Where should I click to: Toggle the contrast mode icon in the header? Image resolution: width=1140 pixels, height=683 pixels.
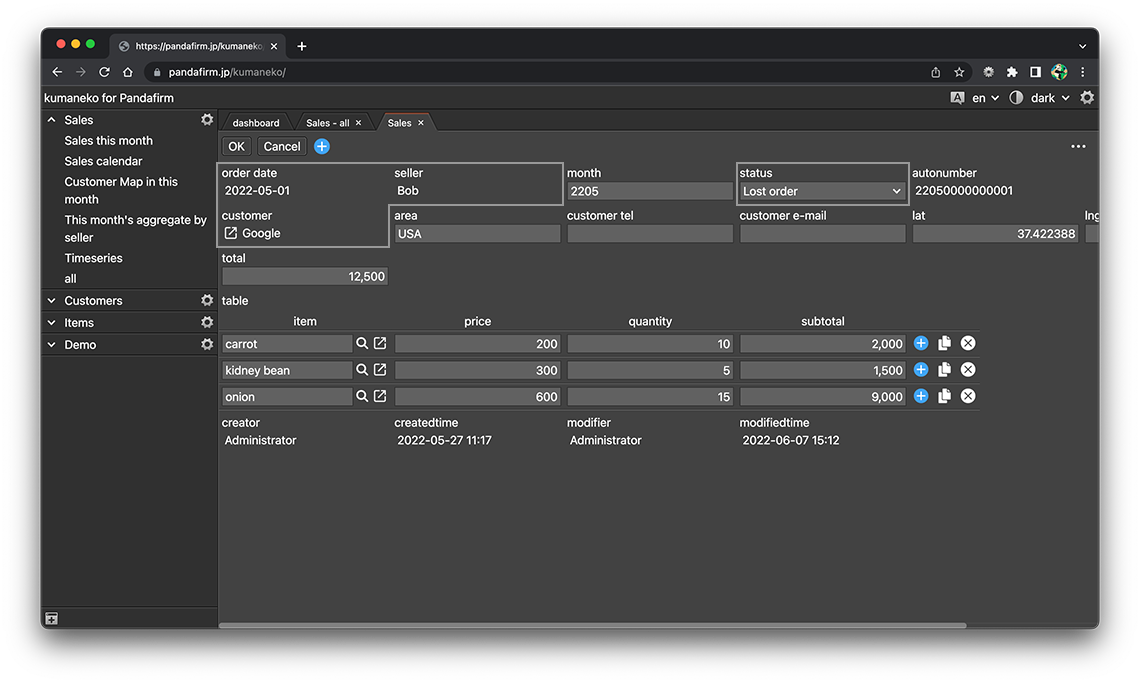click(1015, 97)
